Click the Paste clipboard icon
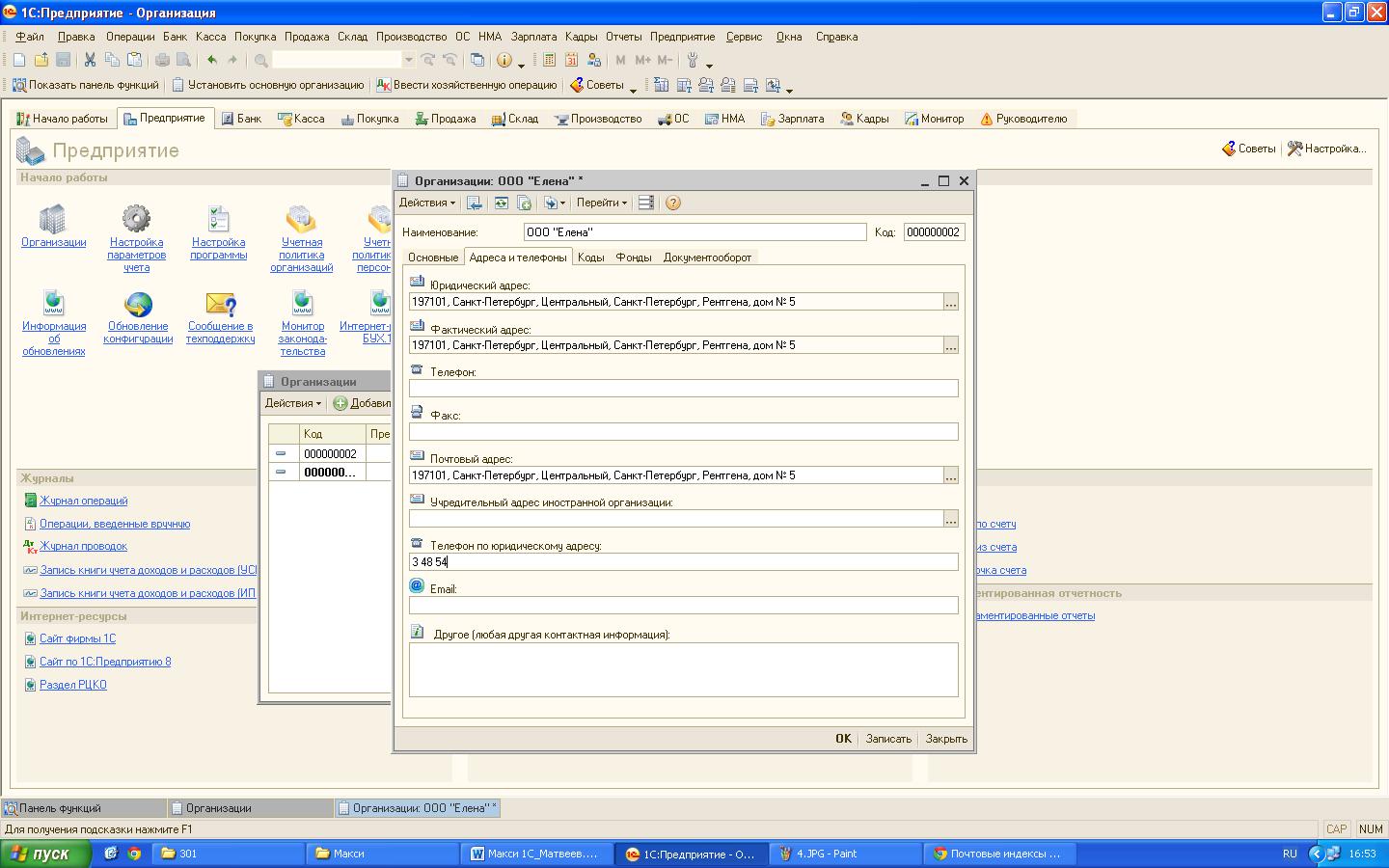The height and width of the screenshot is (868, 1389). coord(134,60)
